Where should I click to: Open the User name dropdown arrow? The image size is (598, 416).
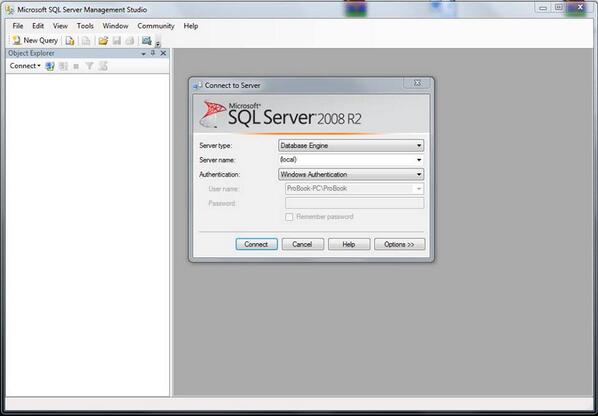point(419,189)
